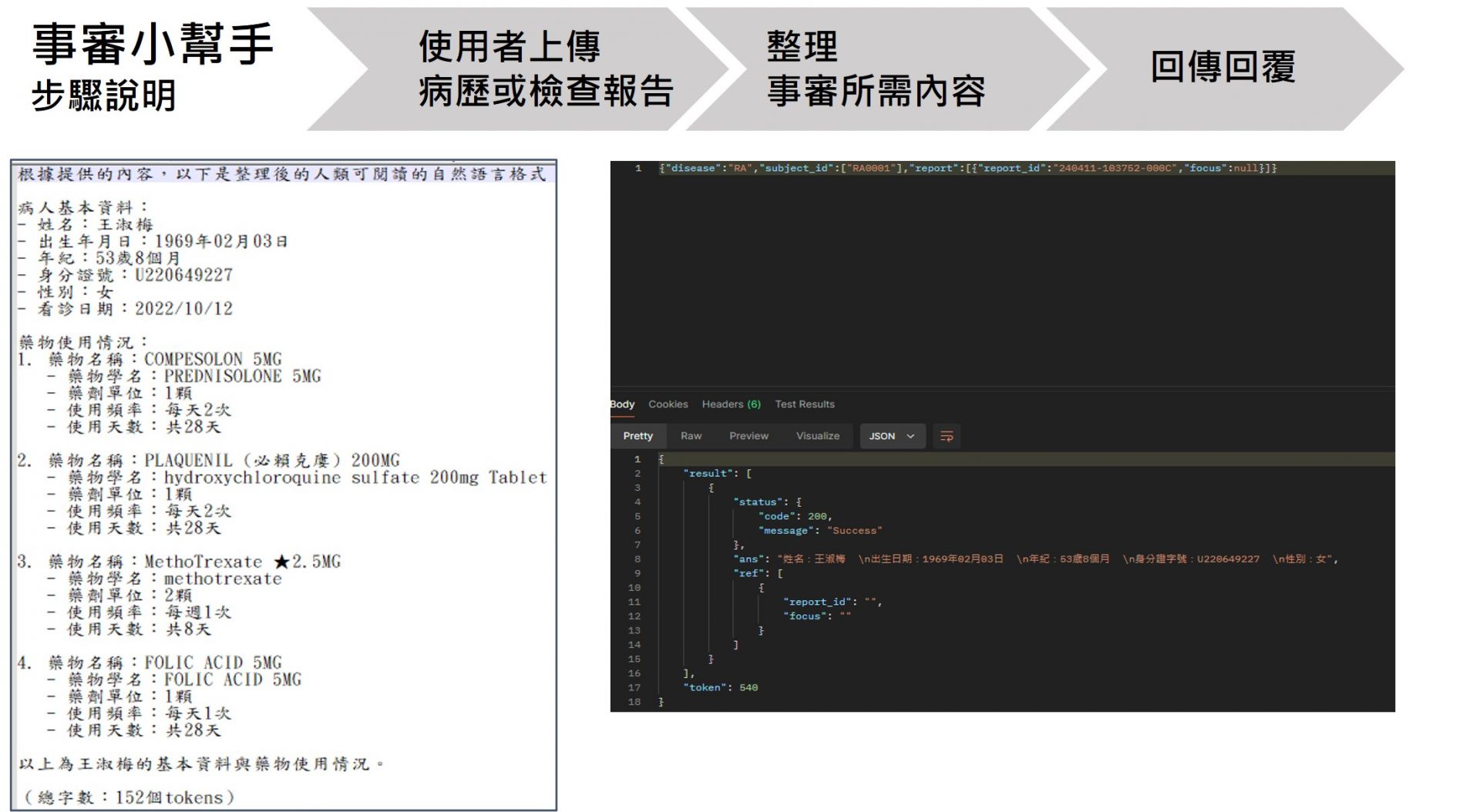Viewport: 1480px width, 812px height.
Task: Click the 整理 事審所需內容 step arrow
Action: pos(886,69)
